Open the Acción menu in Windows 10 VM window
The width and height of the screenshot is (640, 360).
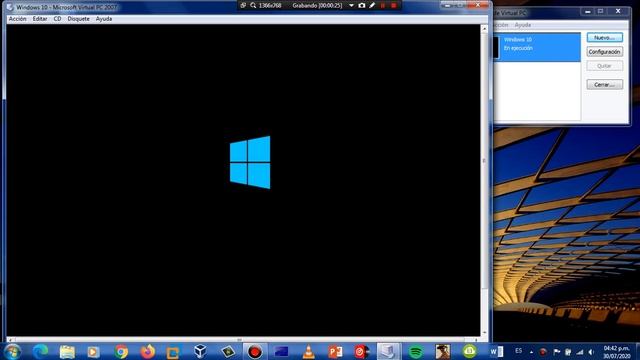point(18,19)
